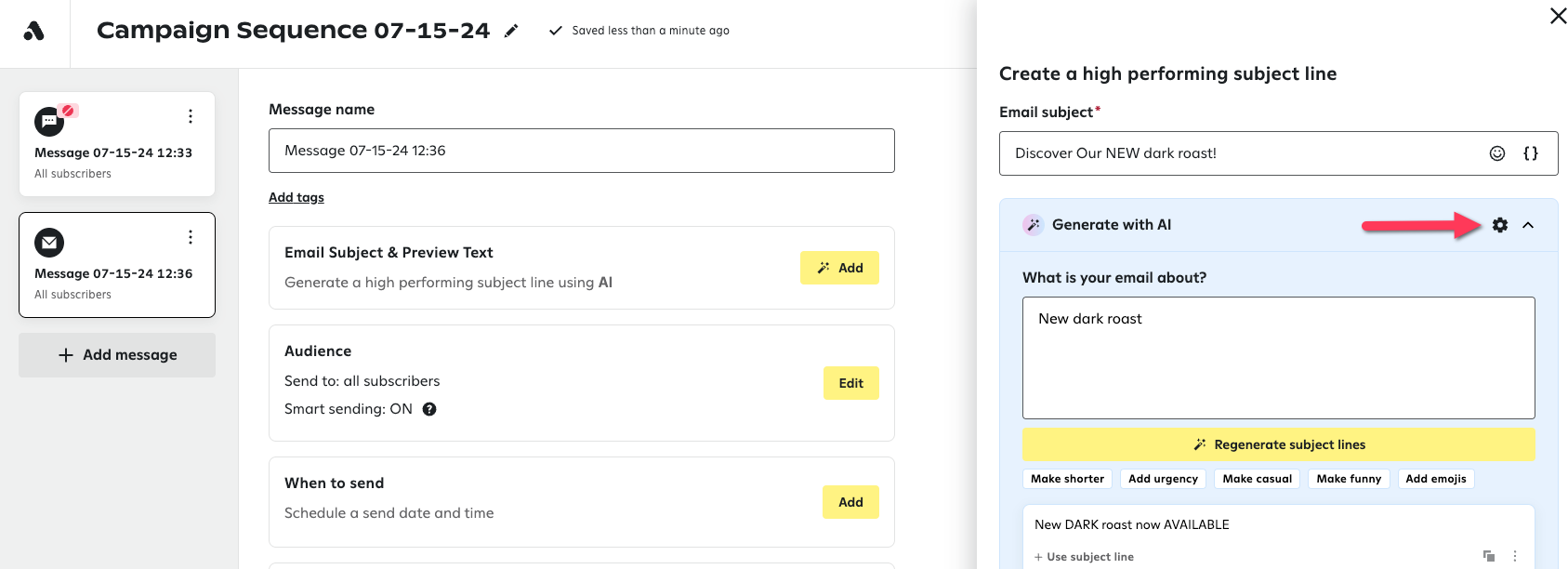Click the Message name input field
Screen dimensions: 1568x569
click(582, 151)
